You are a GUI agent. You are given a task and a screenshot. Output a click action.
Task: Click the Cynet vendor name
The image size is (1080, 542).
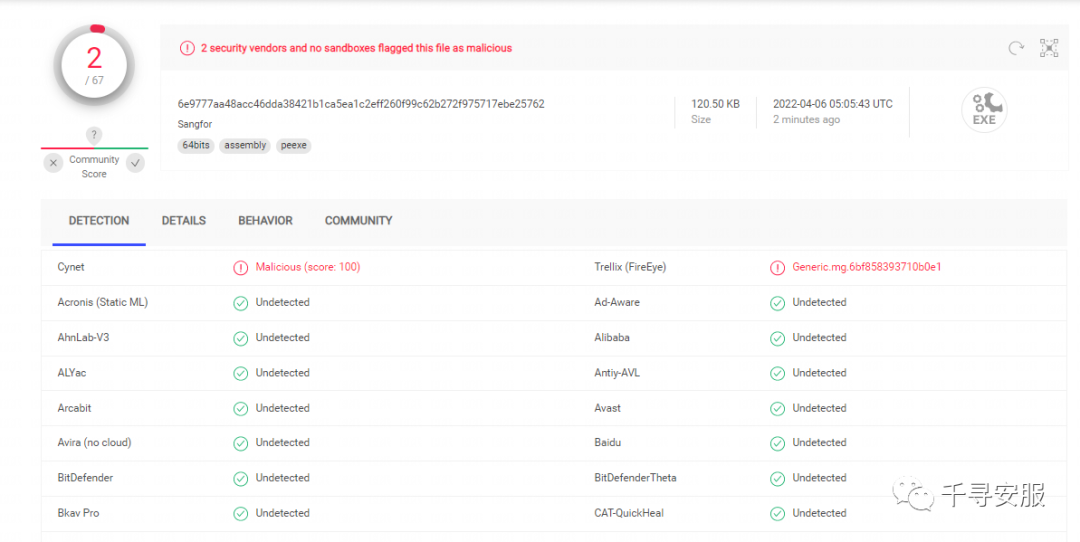point(71,267)
